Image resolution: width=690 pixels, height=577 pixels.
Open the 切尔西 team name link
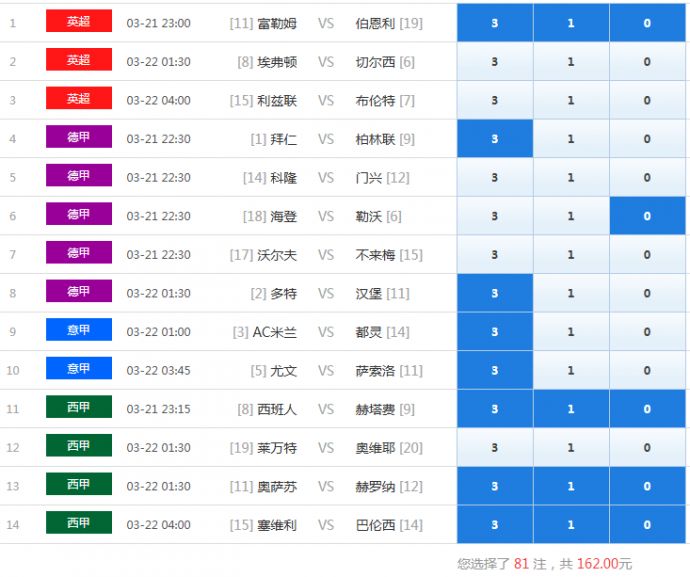375,62
